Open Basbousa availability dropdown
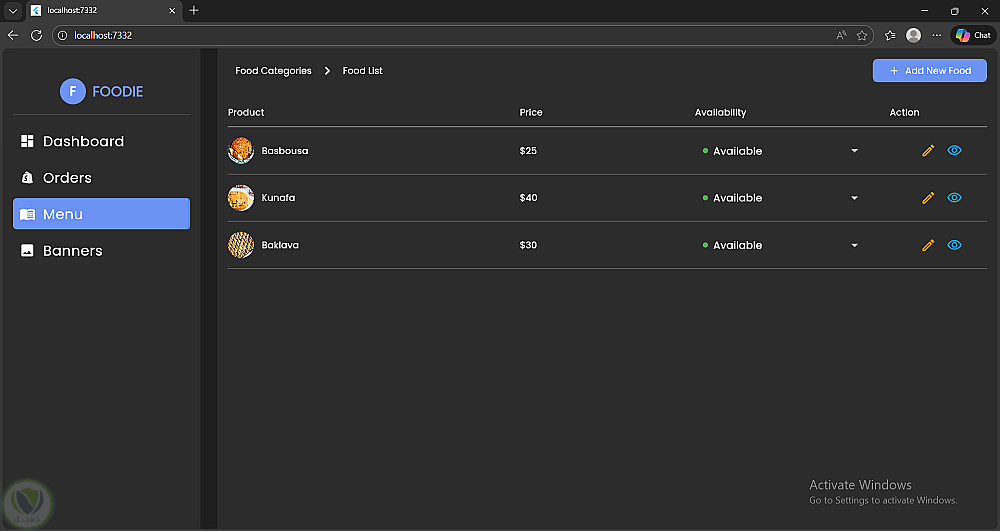Screen dimensions: 1000x531 (854, 151)
